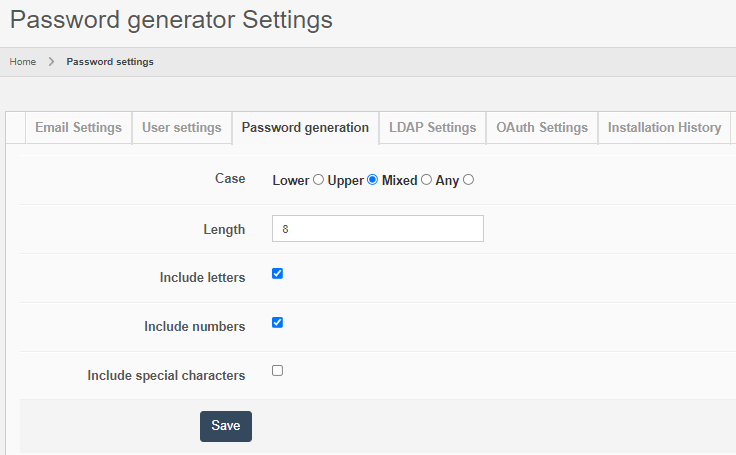Go to Home via breadcrumb link
This screenshot has width=736, height=455.
click(x=23, y=62)
